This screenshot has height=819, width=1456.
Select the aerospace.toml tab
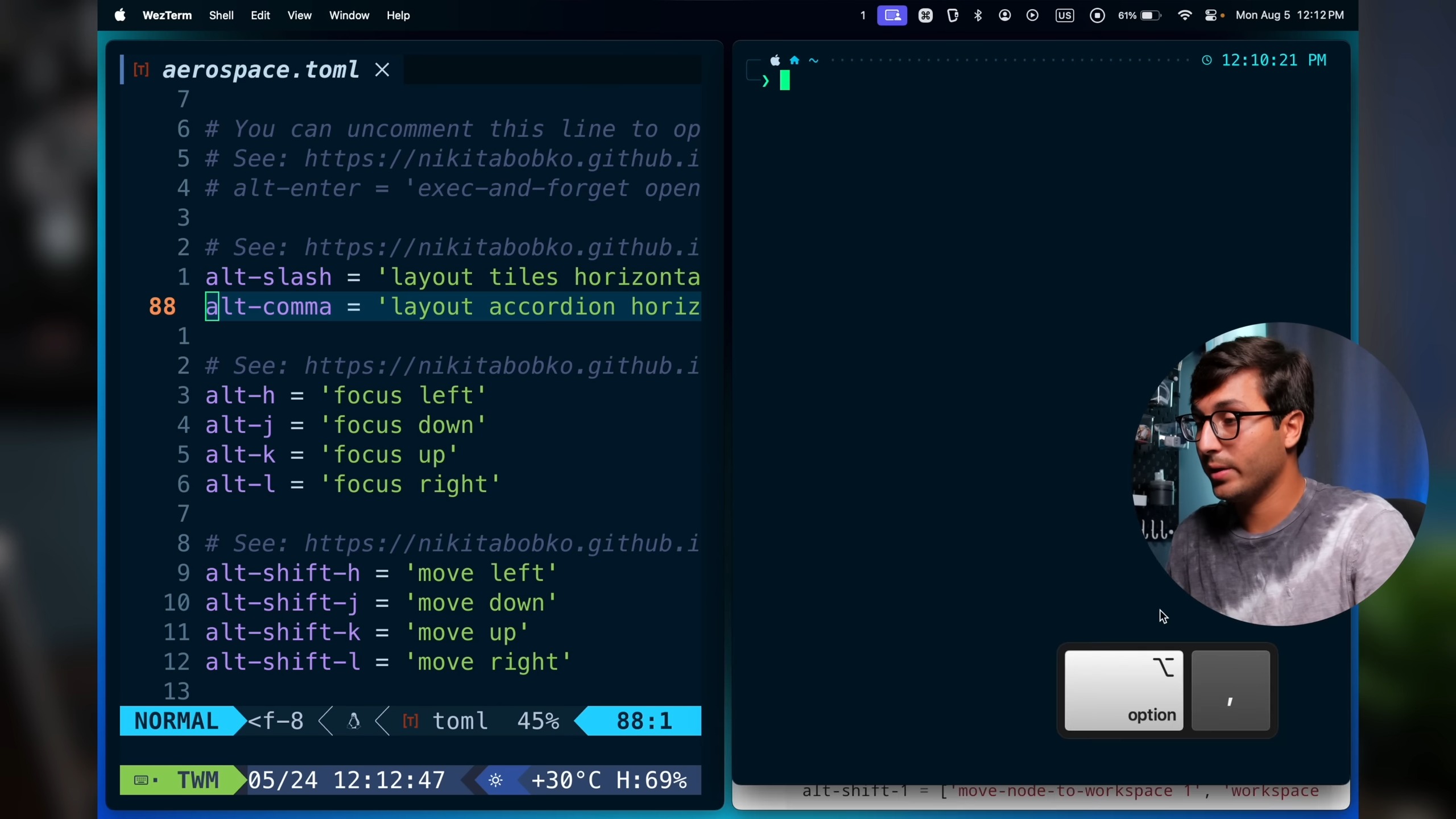[x=260, y=69]
